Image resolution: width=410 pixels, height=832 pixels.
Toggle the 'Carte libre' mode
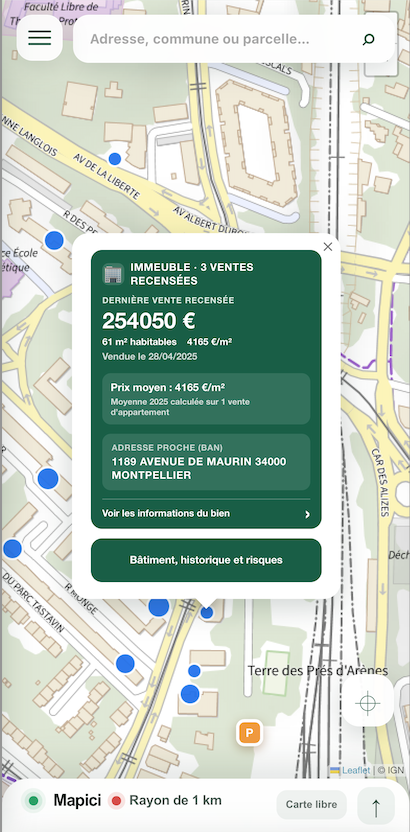click(311, 804)
